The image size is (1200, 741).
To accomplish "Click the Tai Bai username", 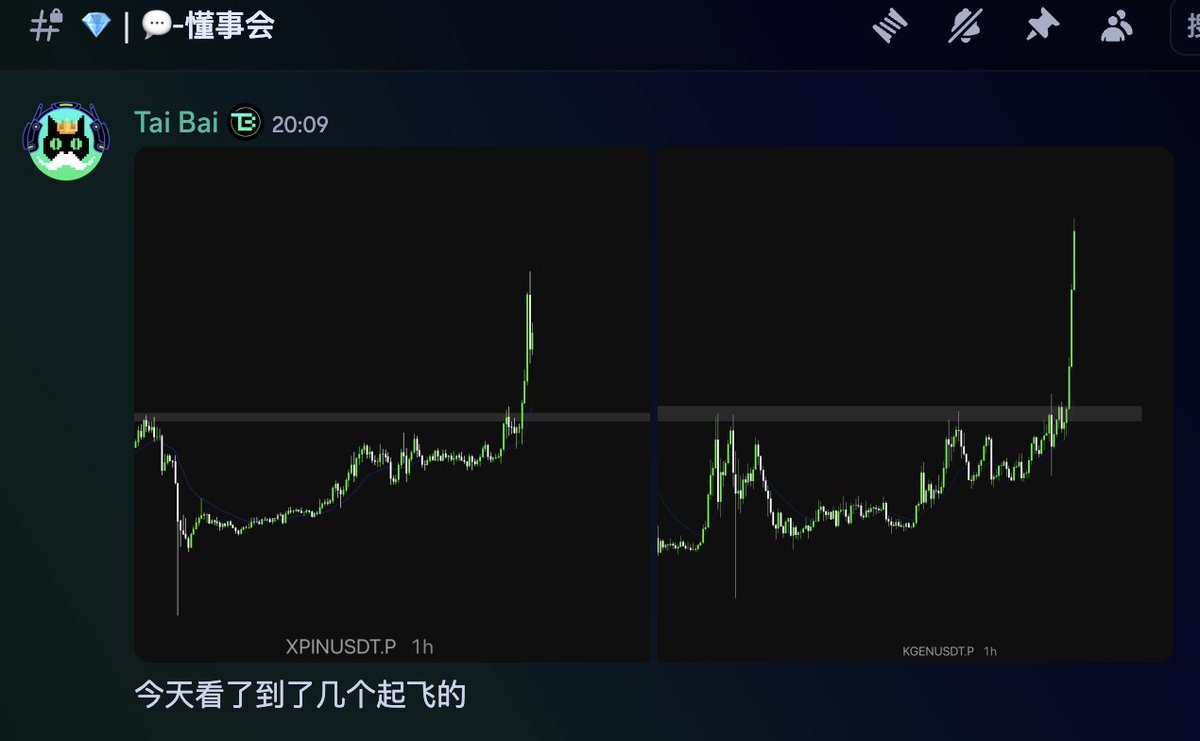I will [x=176, y=123].
